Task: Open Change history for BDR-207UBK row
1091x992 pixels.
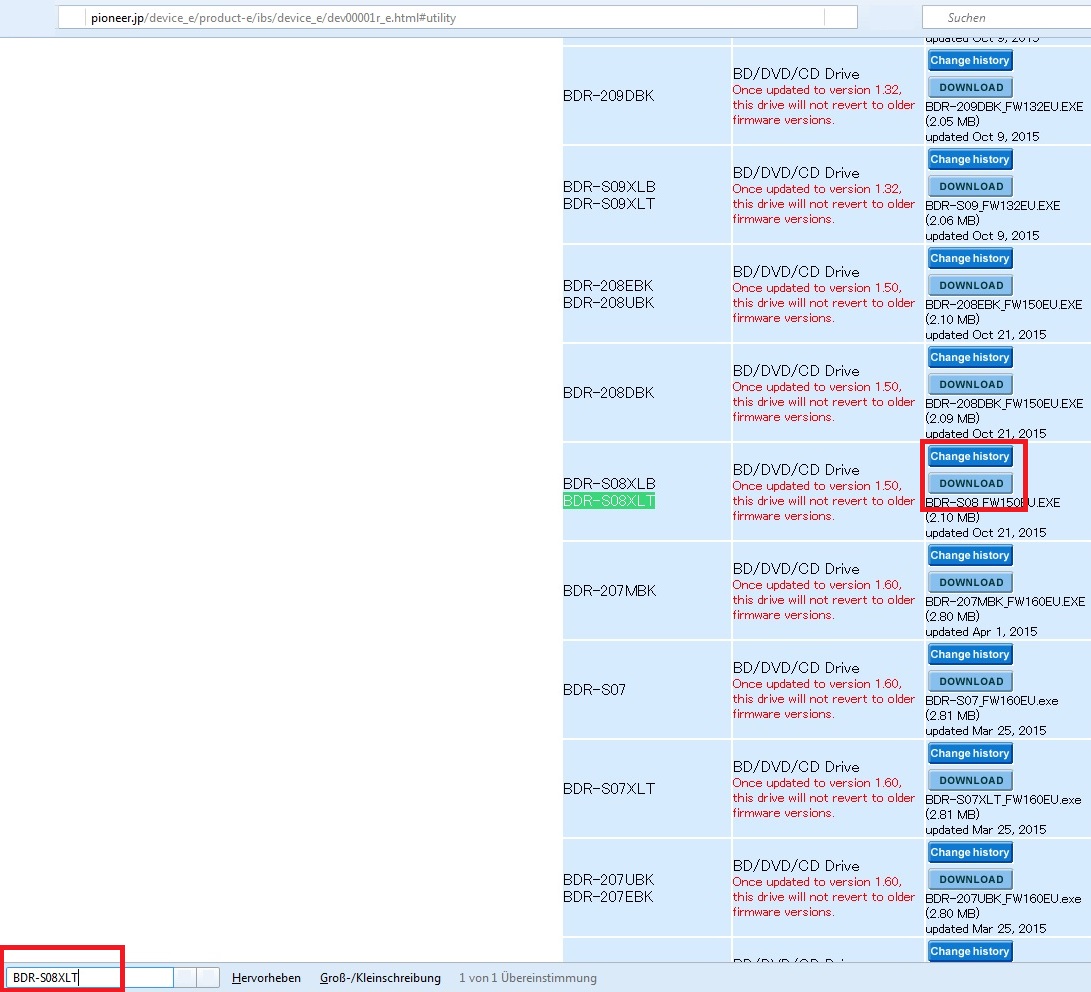Action: [970, 852]
